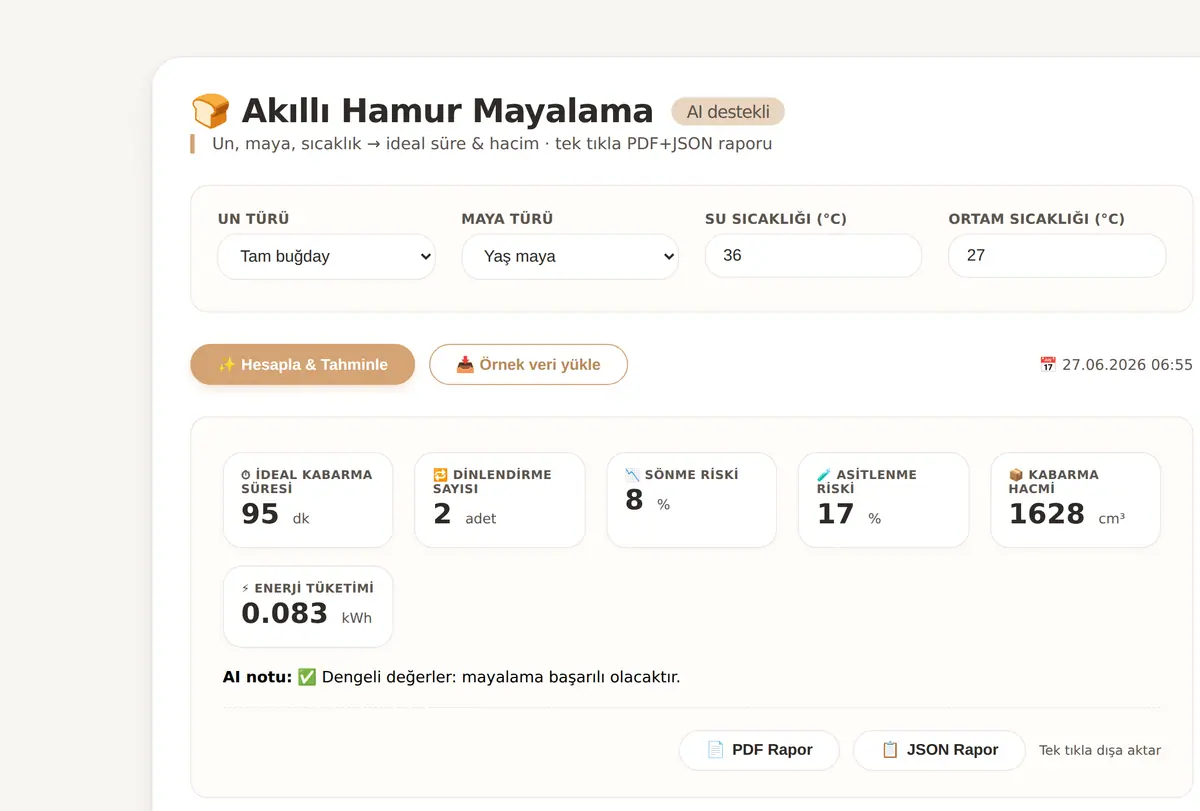The image size is (1200, 811).
Task: Click the timer icon on İdeal Kabarma Süresi
Action: 246,475
